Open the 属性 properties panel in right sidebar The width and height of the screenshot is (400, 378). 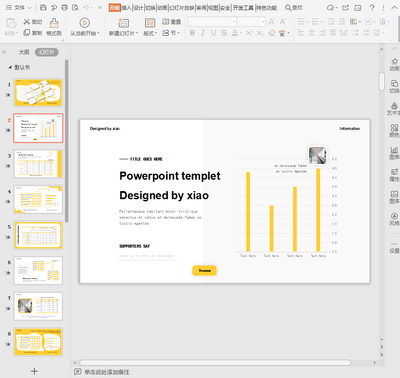tap(394, 175)
